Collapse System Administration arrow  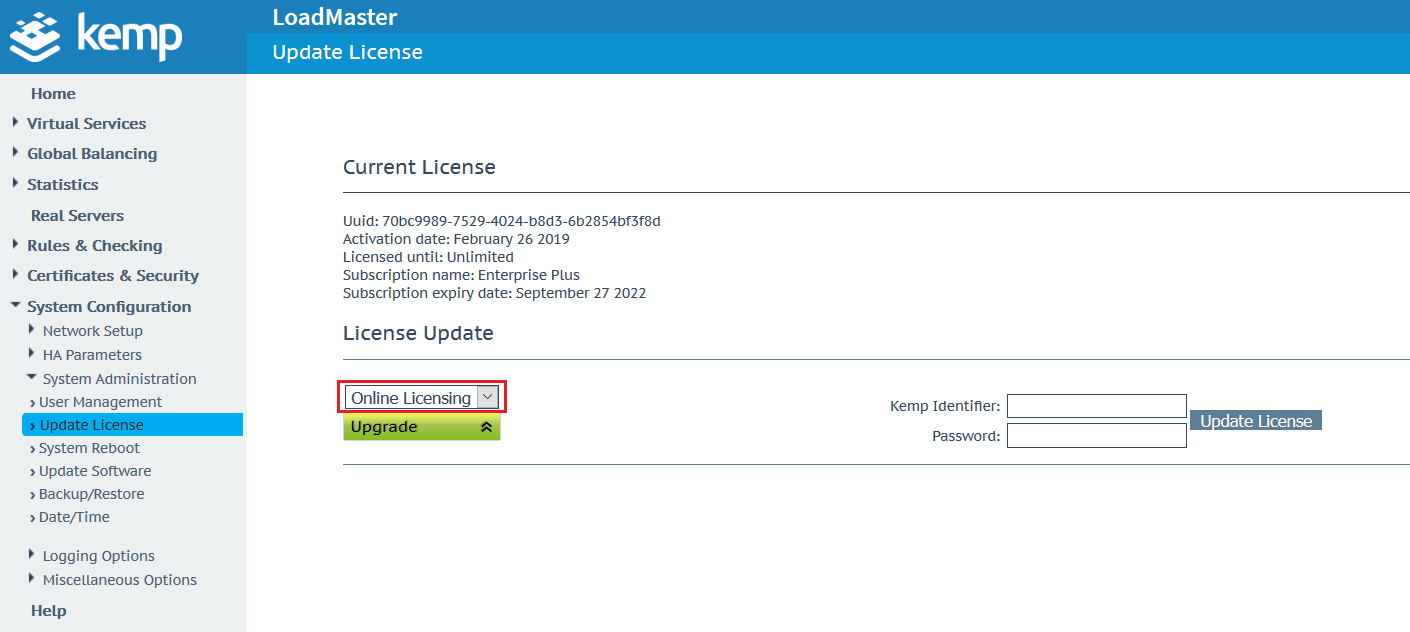coord(32,377)
